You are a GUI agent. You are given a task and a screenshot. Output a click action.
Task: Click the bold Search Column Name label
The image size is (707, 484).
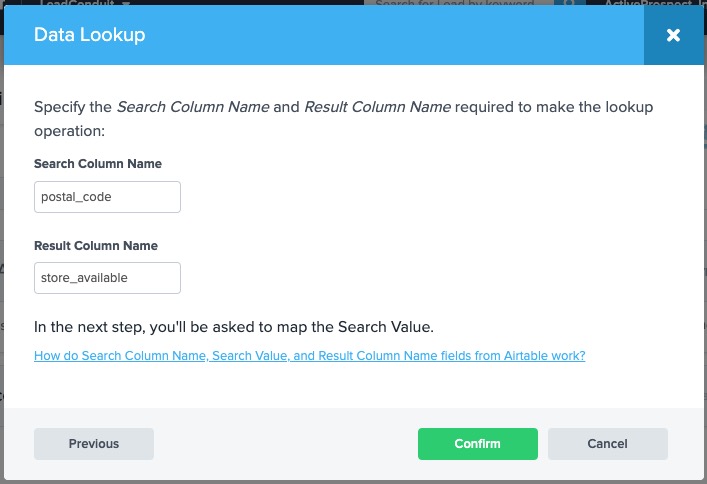click(98, 164)
